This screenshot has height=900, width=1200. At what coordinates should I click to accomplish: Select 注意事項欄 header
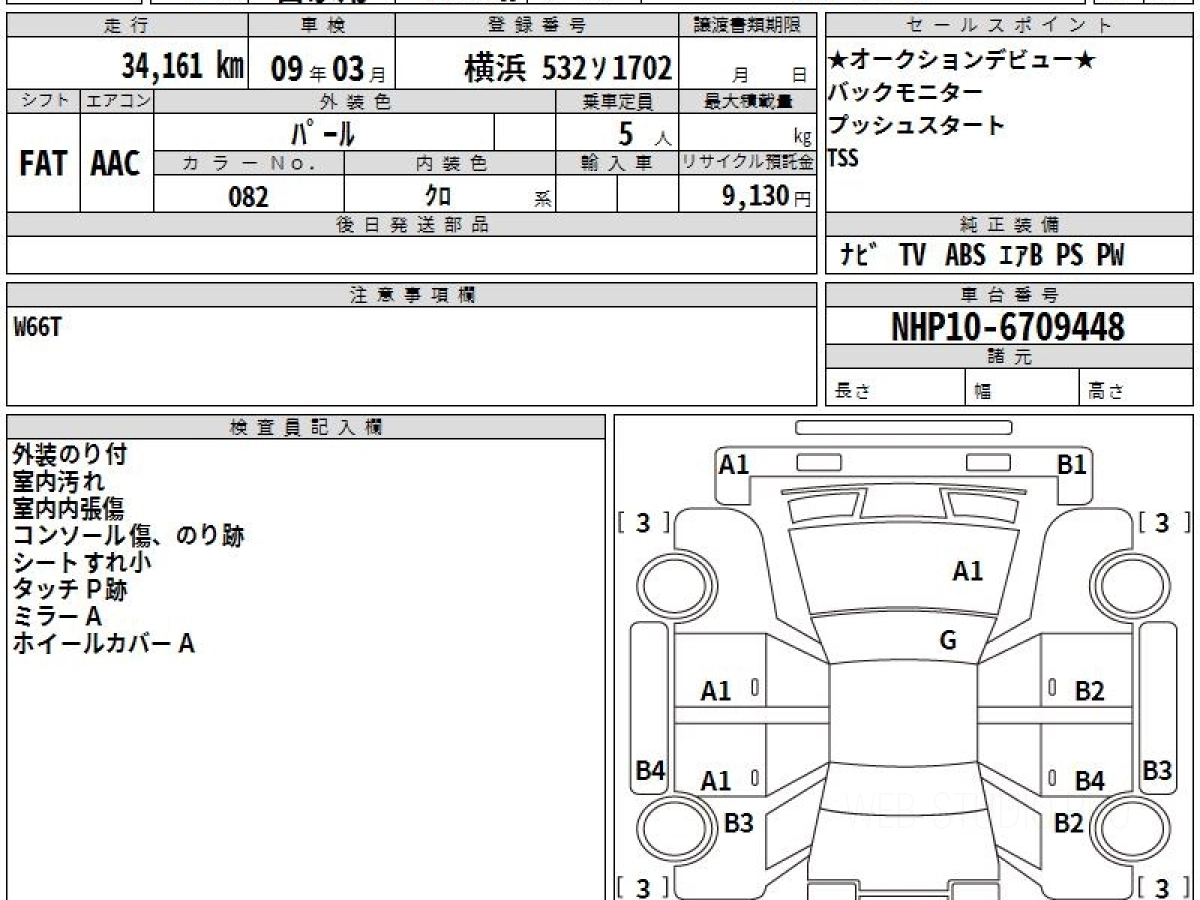coord(412,295)
